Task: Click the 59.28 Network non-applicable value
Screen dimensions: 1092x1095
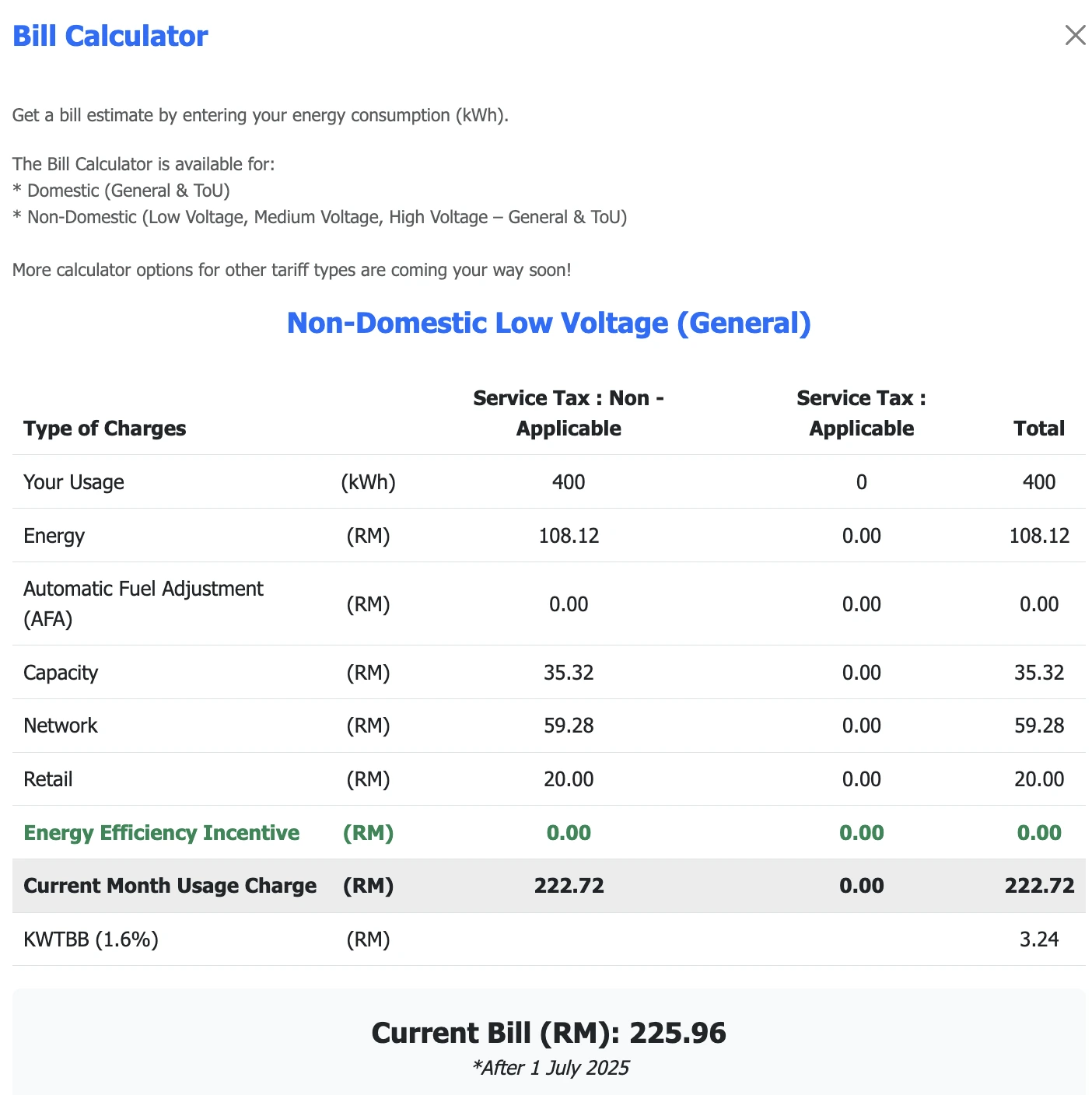Action: 569,726
